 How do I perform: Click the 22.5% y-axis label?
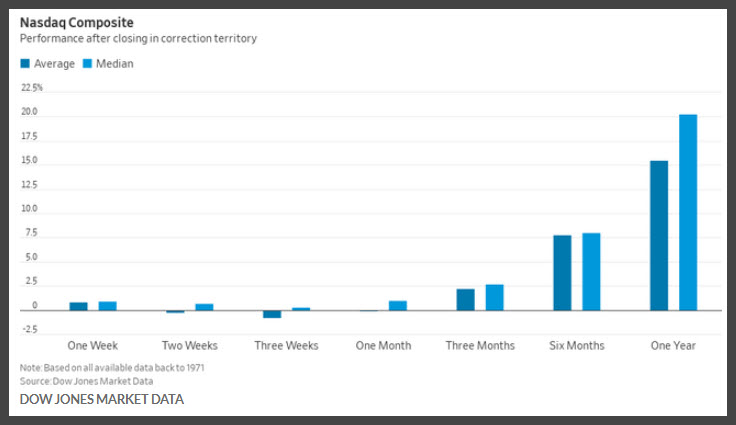coord(31,87)
